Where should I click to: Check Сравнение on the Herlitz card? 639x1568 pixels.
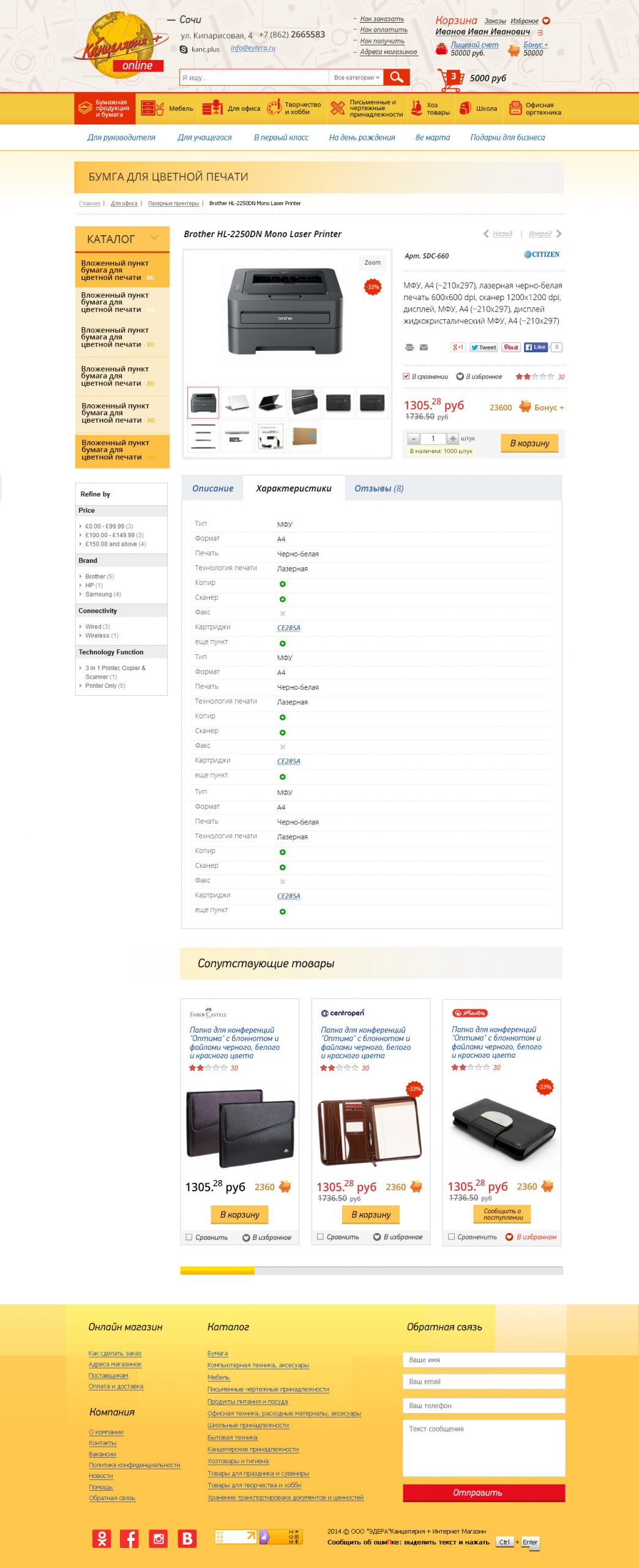(x=451, y=1237)
